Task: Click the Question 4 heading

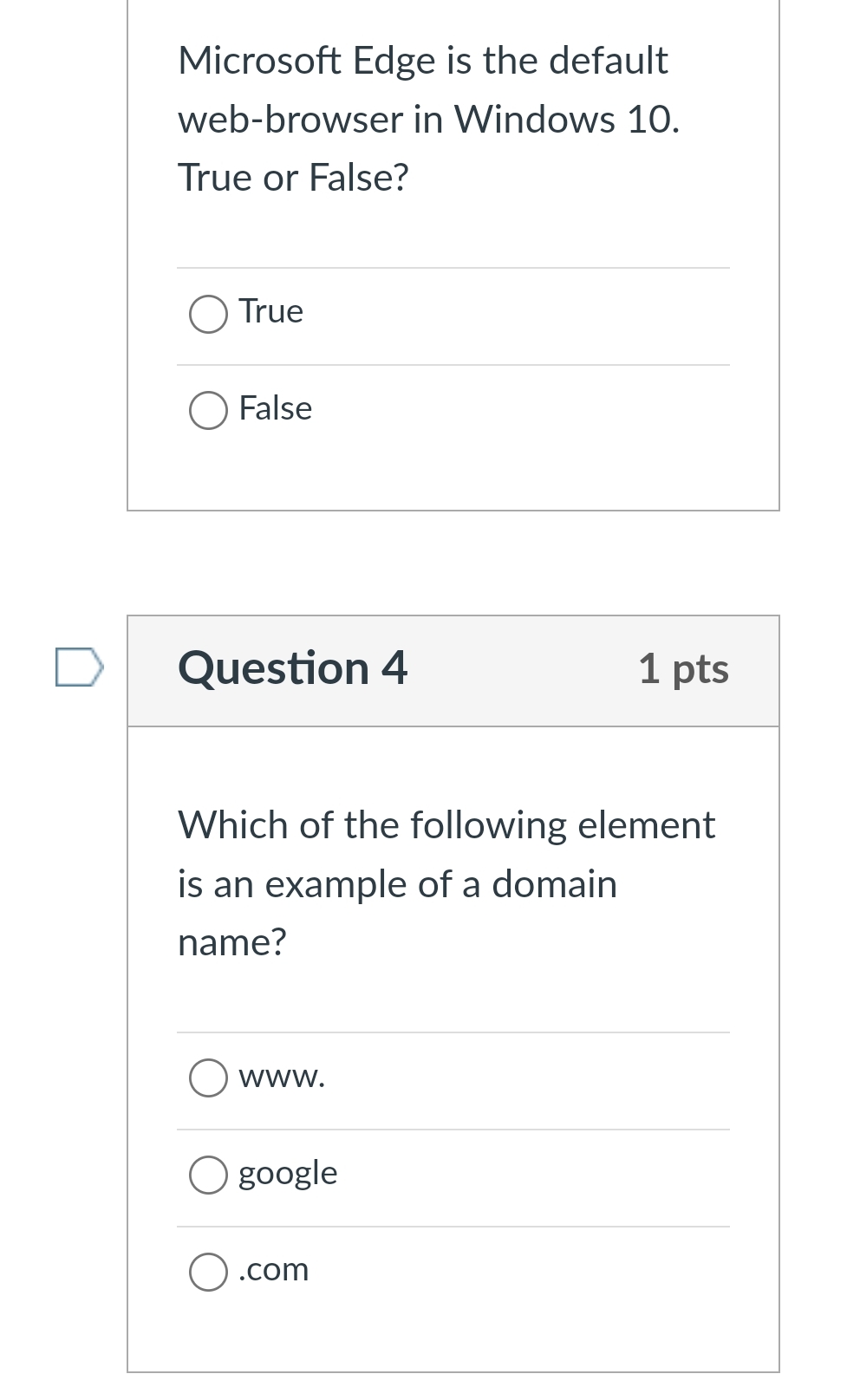Action: (292, 668)
